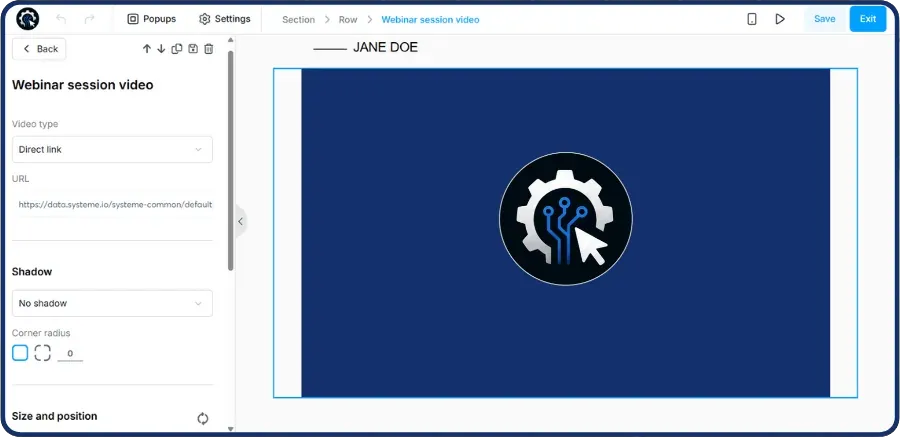Click the corner radius value field

coord(70,354)
